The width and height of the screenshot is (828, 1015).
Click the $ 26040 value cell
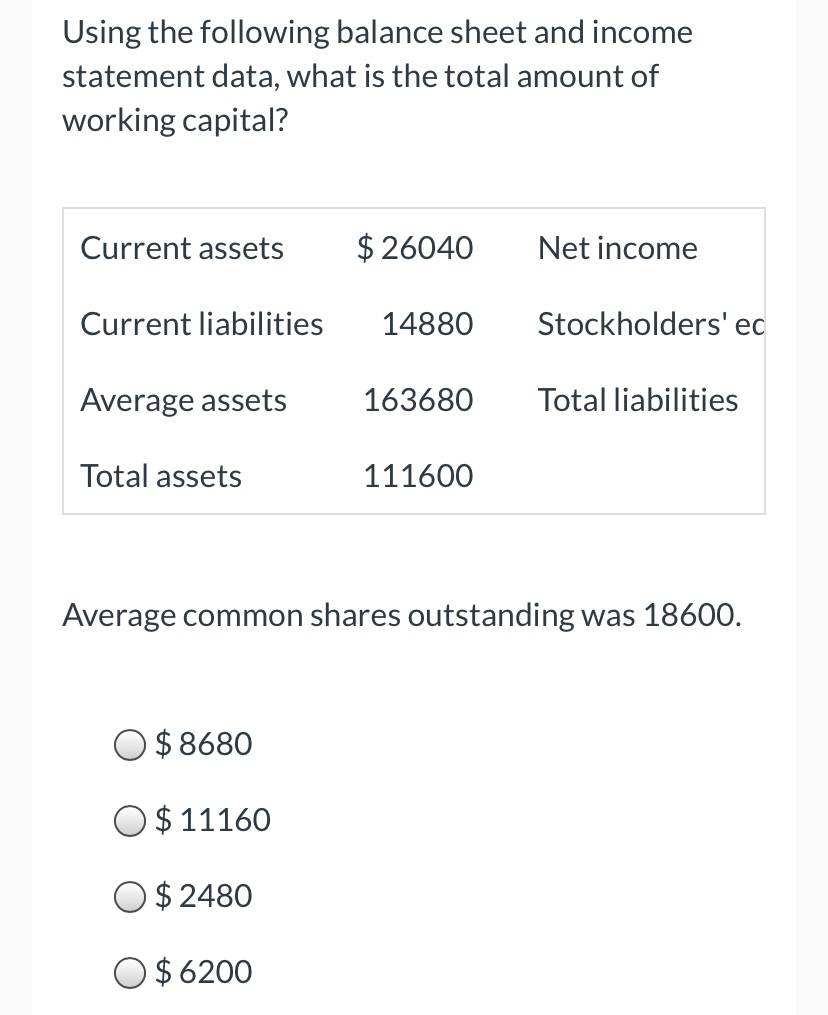[415, 248]
